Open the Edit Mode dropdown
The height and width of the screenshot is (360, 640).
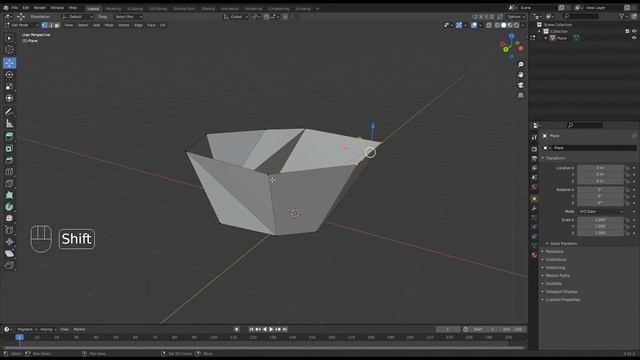click(x=21, y=25)
